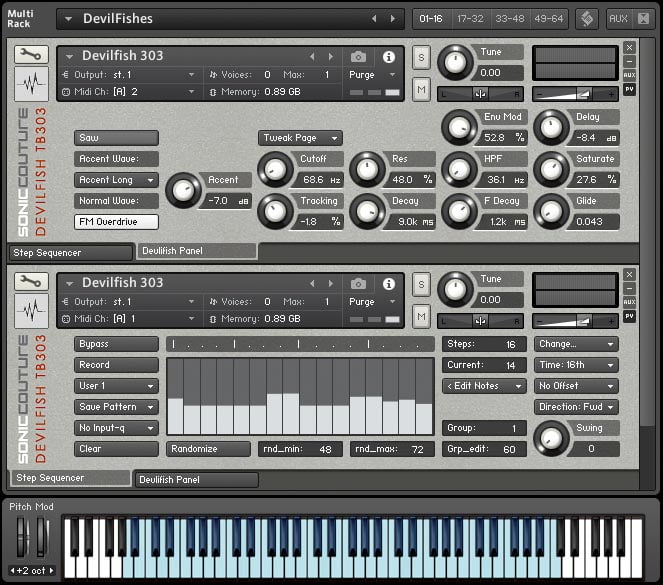The height and width of the screenshot is (585, 663).
Task: Take snapshot with camera icon, channel 2 instrument
Action: [358, 57]
